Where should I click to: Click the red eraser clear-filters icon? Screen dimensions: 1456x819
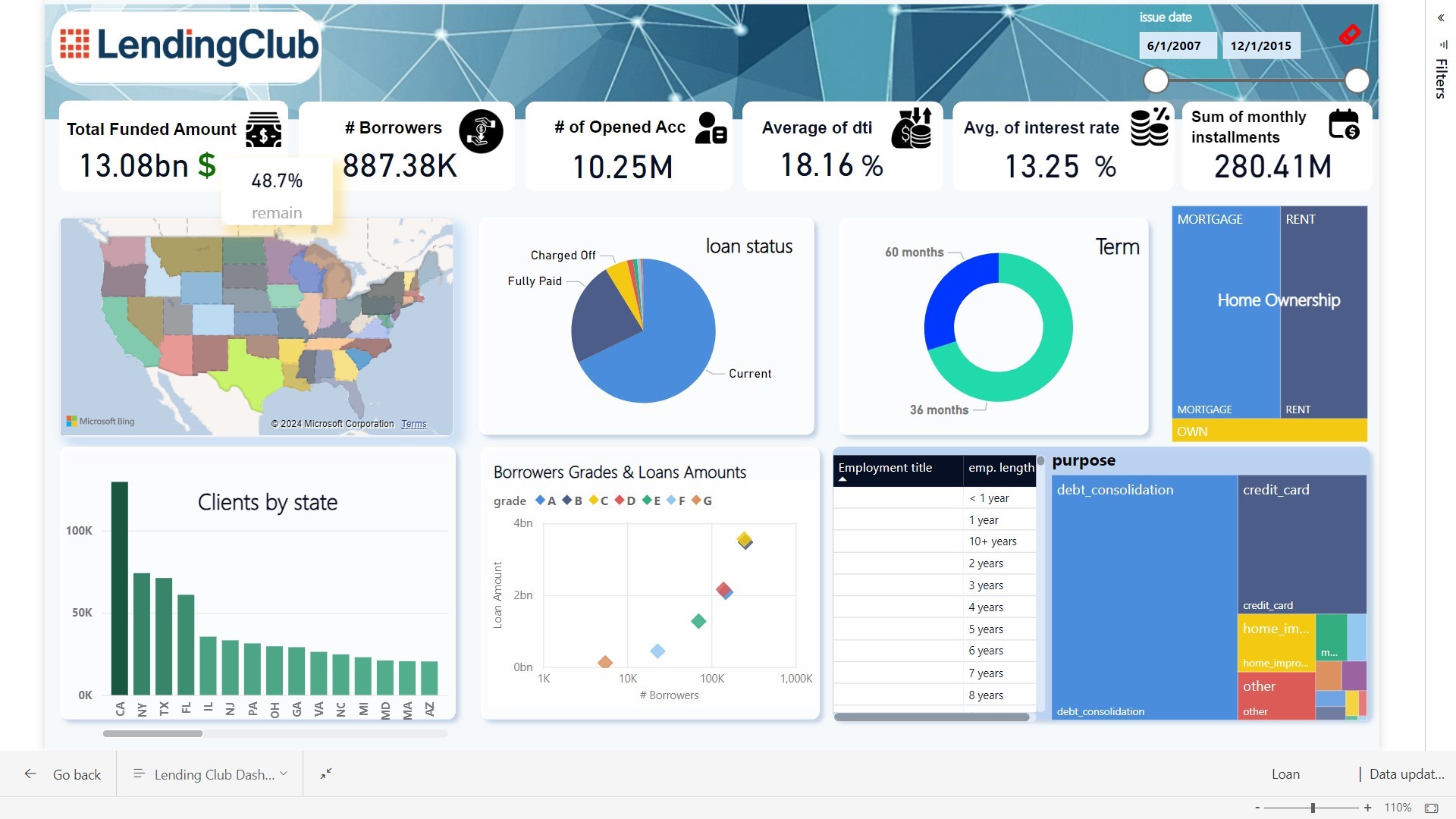pos(1349,34)
